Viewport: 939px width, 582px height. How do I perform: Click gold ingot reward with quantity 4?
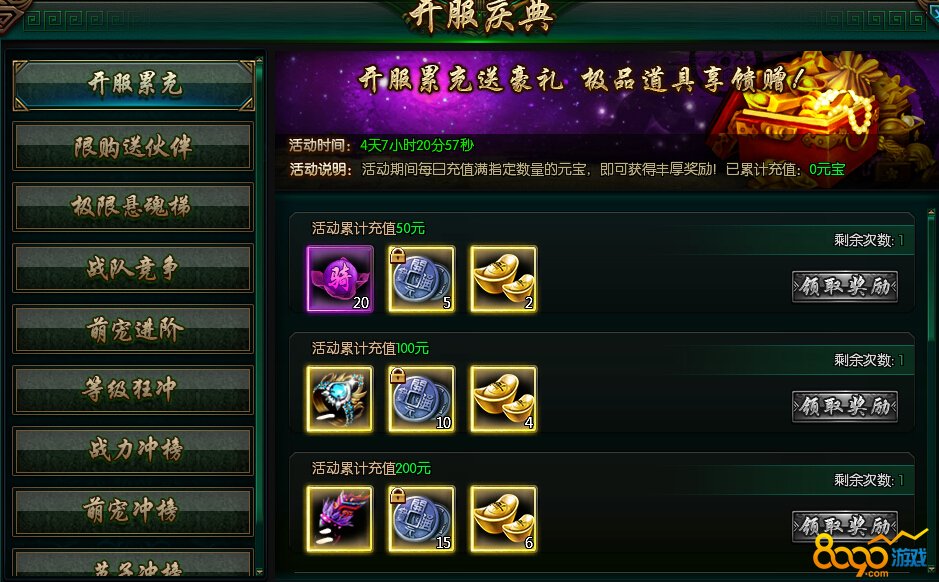[503, 399]
